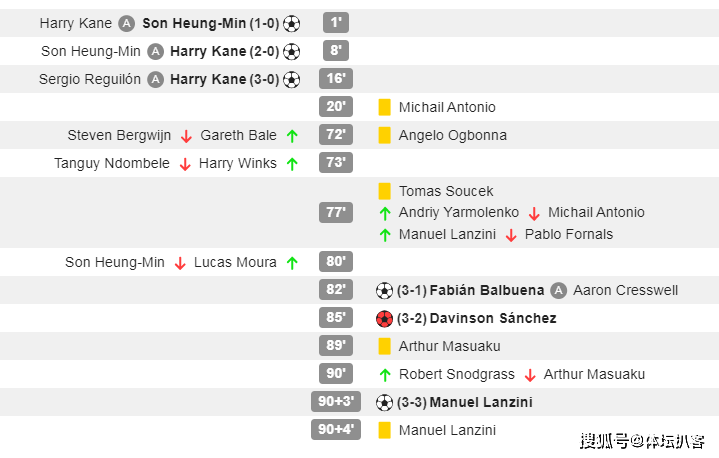Click the goal ball icon beside Harry Kane (2-0)
The width and height of the screenshot is (719, 458).
coord(292,51)
